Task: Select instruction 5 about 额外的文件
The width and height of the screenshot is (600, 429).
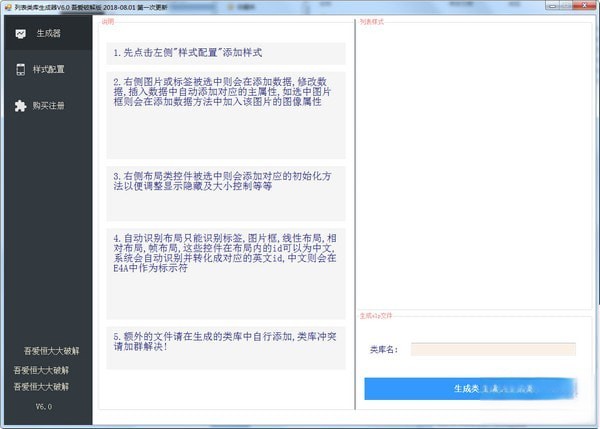Action: 226,347
